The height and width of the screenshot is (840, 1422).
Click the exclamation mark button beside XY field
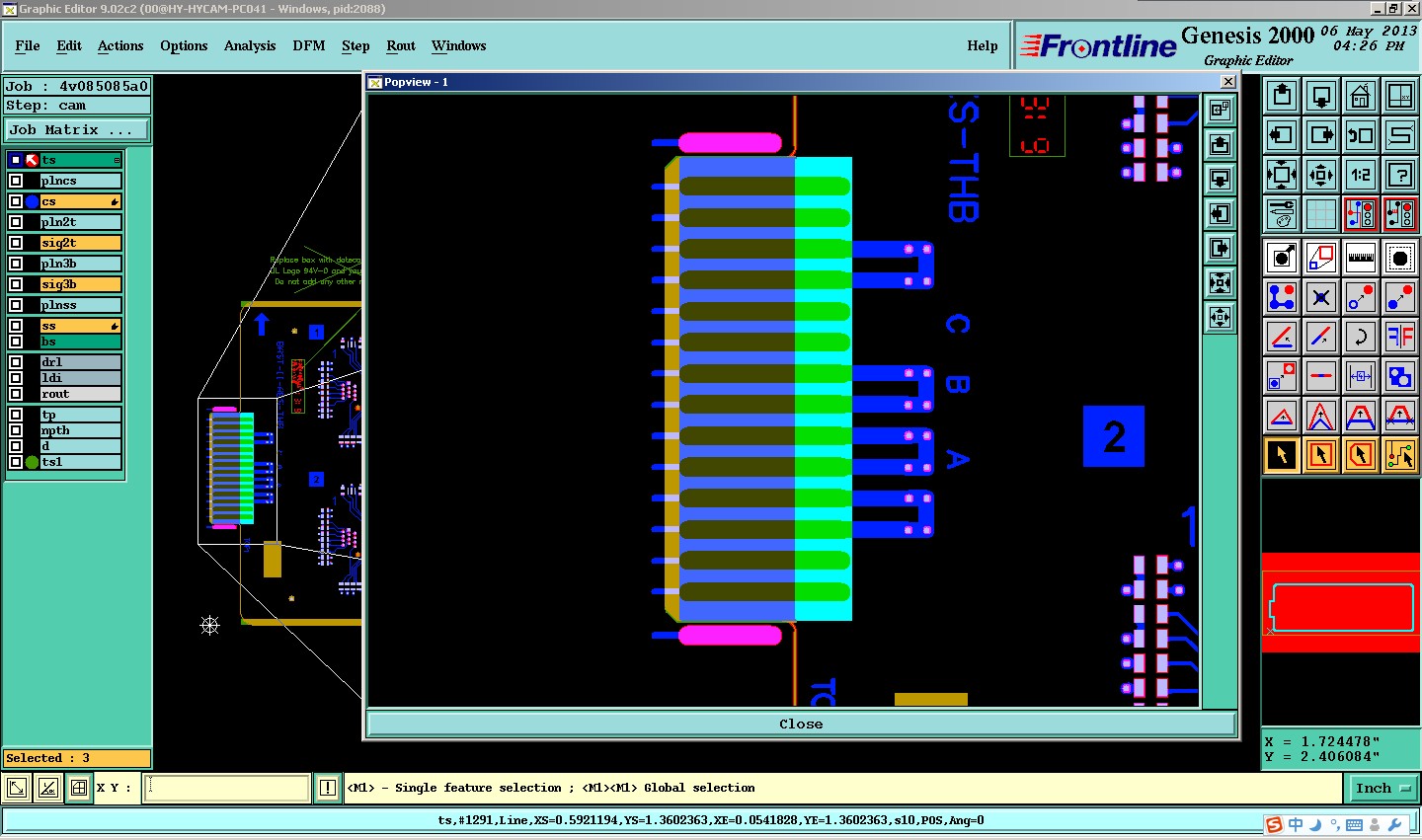tap(328, 788)
